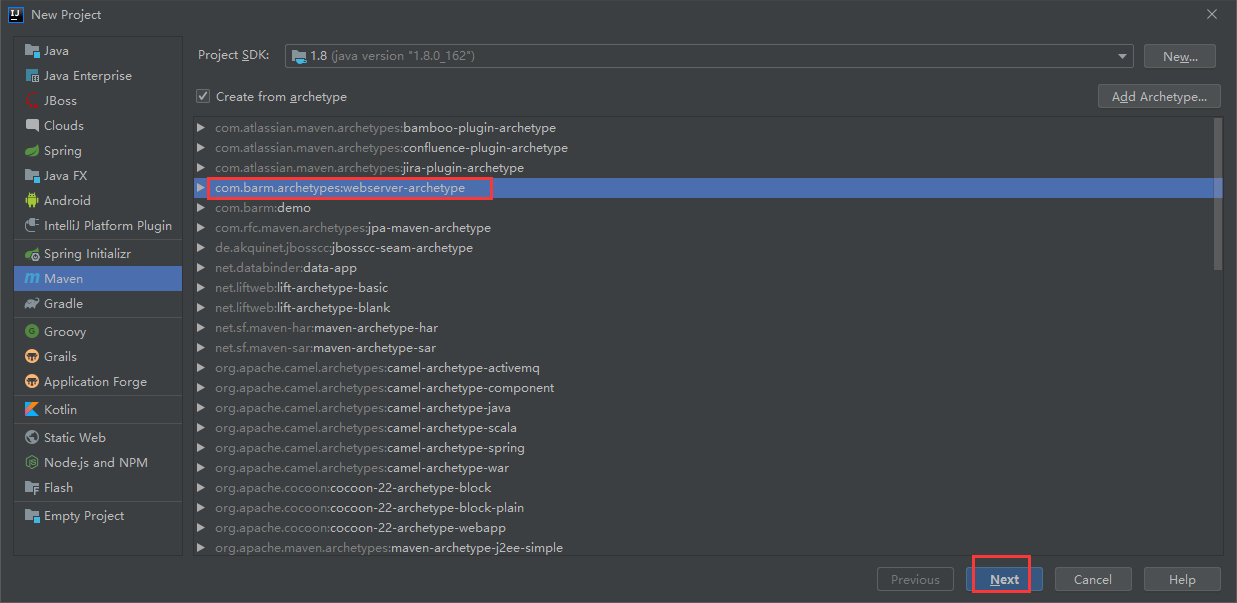This screenshot has height=603, width=1237.
Task: Click the Node.js and NPM icon
Action: (x=32, y=463)
